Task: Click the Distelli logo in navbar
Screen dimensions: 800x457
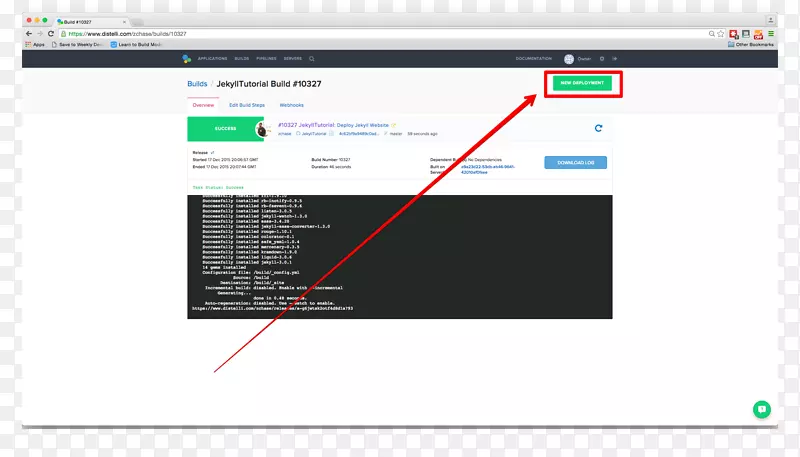Action: click(187, 59)
